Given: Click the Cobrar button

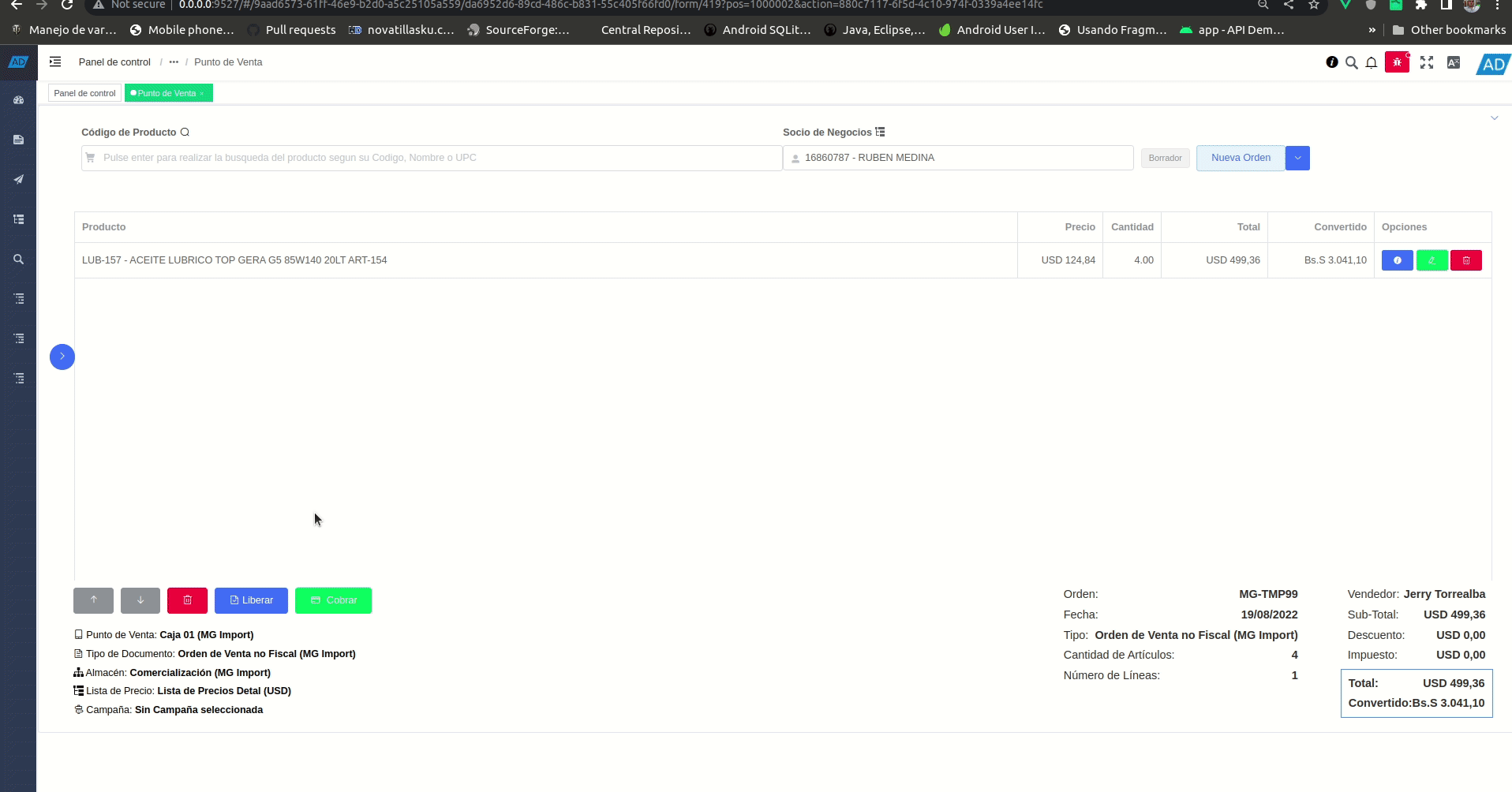Looking at the screenshot, I should coord(333,600).
